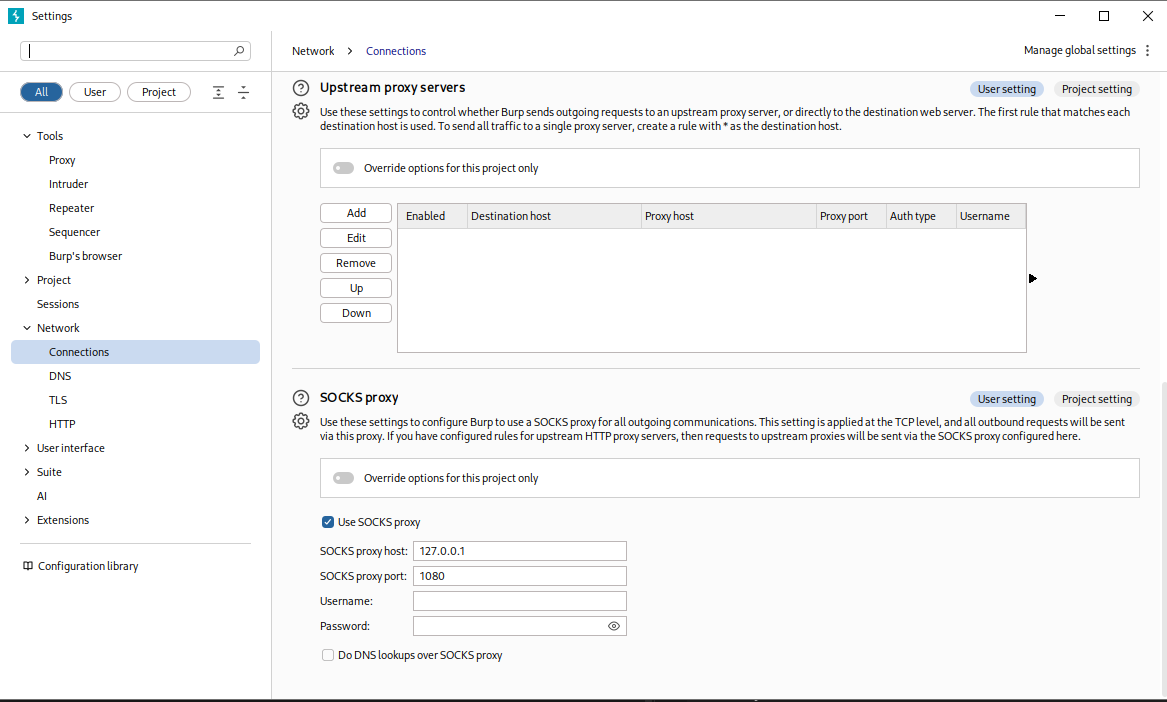Viewport: 1167px width, 702px height.
Task: Enable DNS lookups over SOCKS proxy
Action: coord(327,655)
